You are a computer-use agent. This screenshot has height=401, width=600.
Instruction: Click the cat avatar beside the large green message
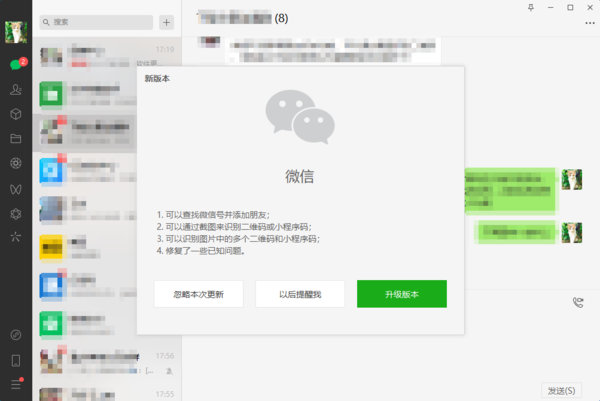pos(572,179)
